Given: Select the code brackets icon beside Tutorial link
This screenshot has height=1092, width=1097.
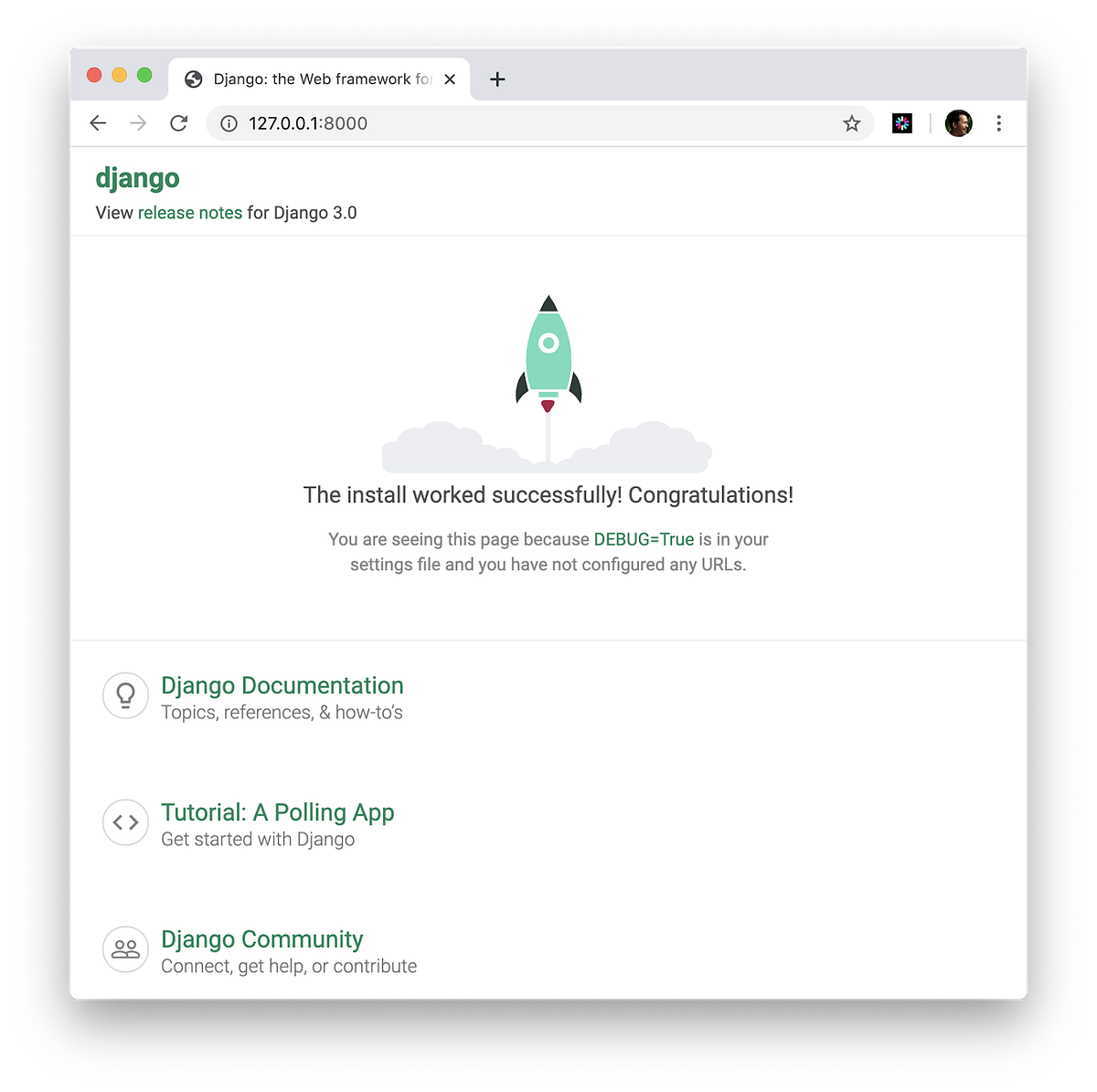Looking at the screenshot, I should tap(125, 822).
